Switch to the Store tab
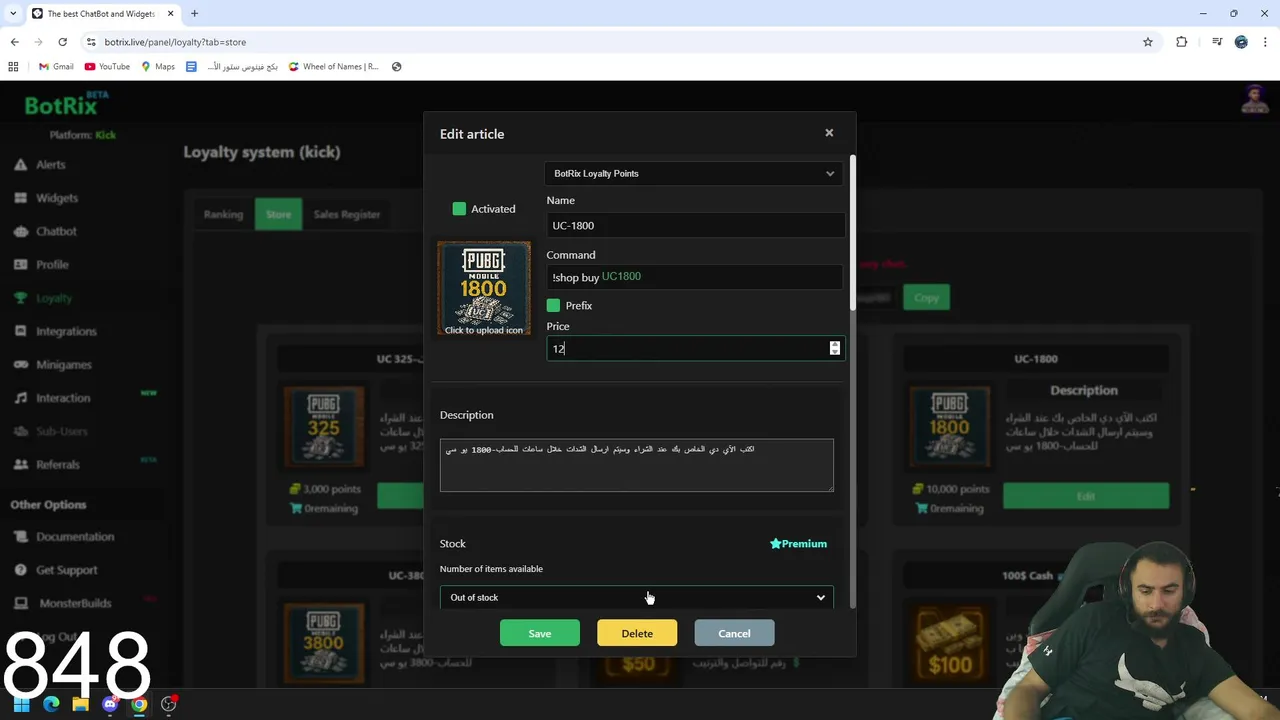Screen dimensions: 1280x720 (x=278, y=214)
